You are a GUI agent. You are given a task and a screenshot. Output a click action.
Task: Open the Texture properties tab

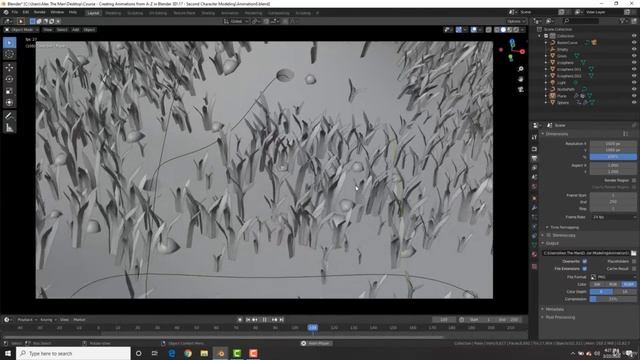click(534, 266)
